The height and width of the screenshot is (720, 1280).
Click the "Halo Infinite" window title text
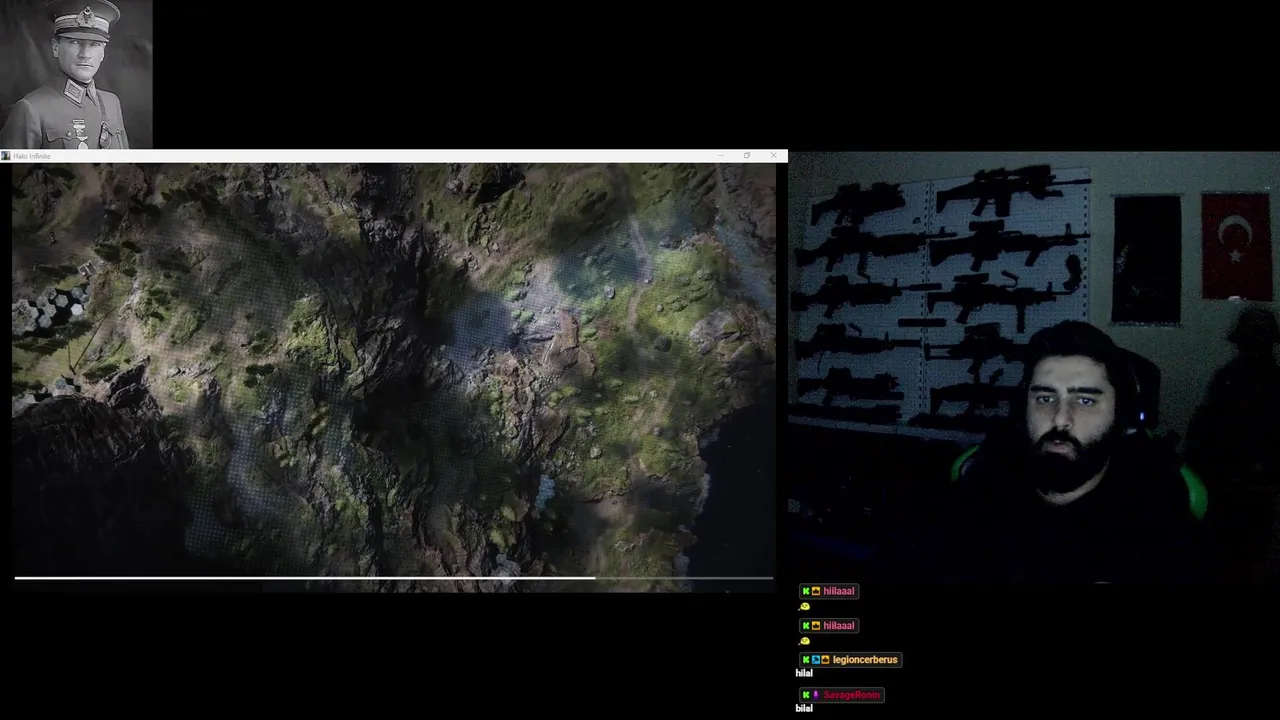[x=31, y=156]
